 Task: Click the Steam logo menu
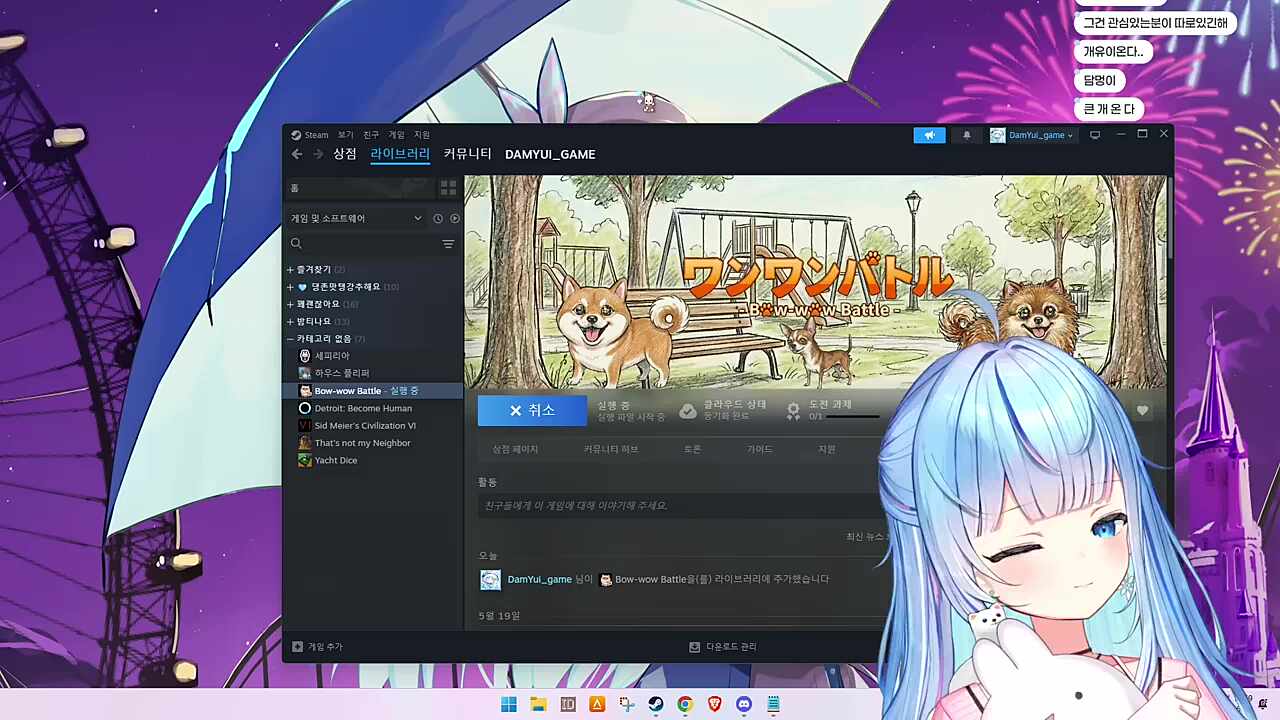tap(310, 135)
